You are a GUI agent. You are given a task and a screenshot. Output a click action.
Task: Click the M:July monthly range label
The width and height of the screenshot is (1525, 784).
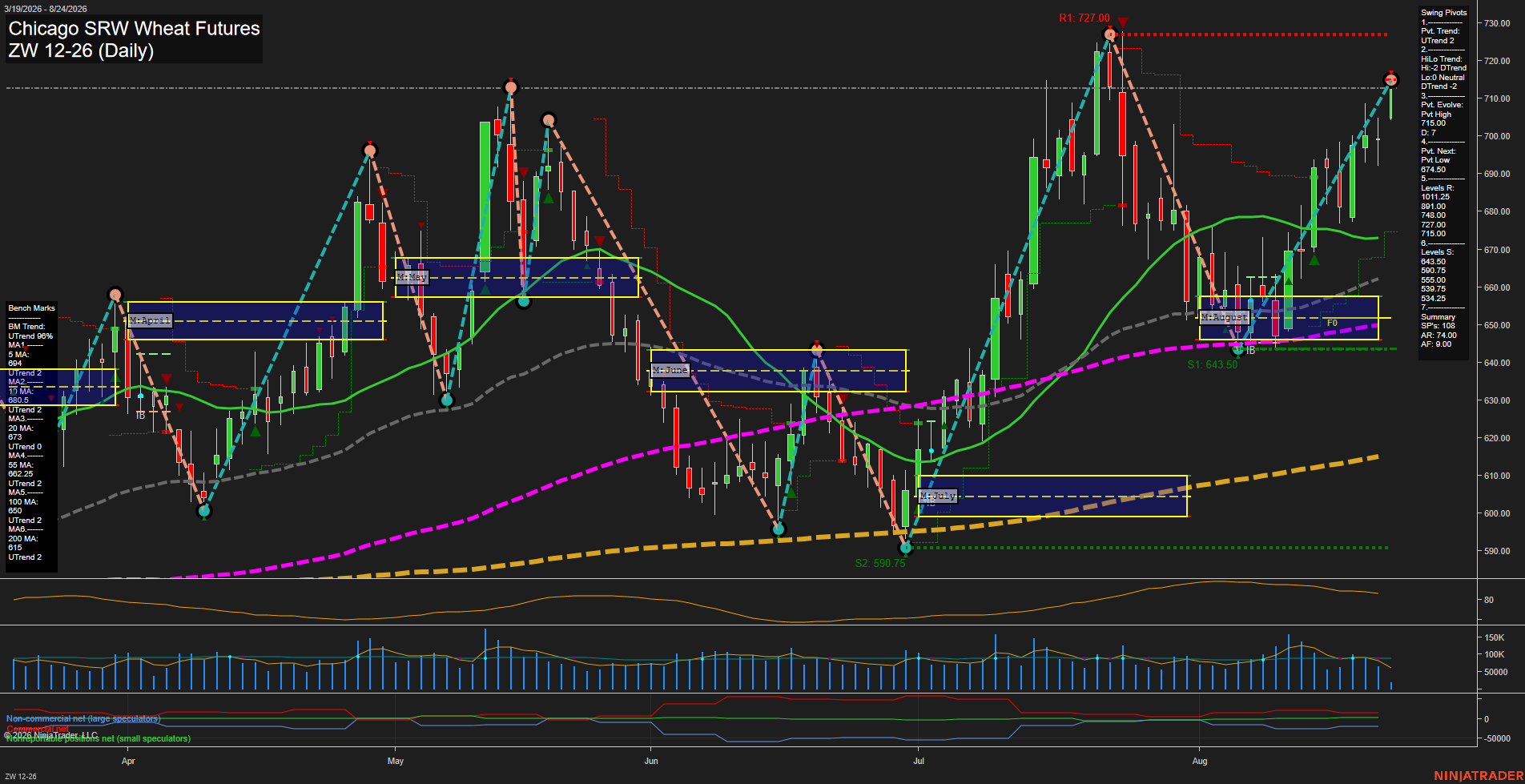937,496
